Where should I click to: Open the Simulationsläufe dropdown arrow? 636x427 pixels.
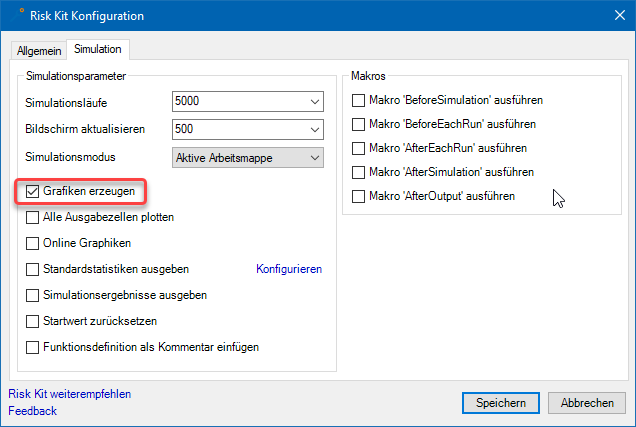(x=315, y=101)
